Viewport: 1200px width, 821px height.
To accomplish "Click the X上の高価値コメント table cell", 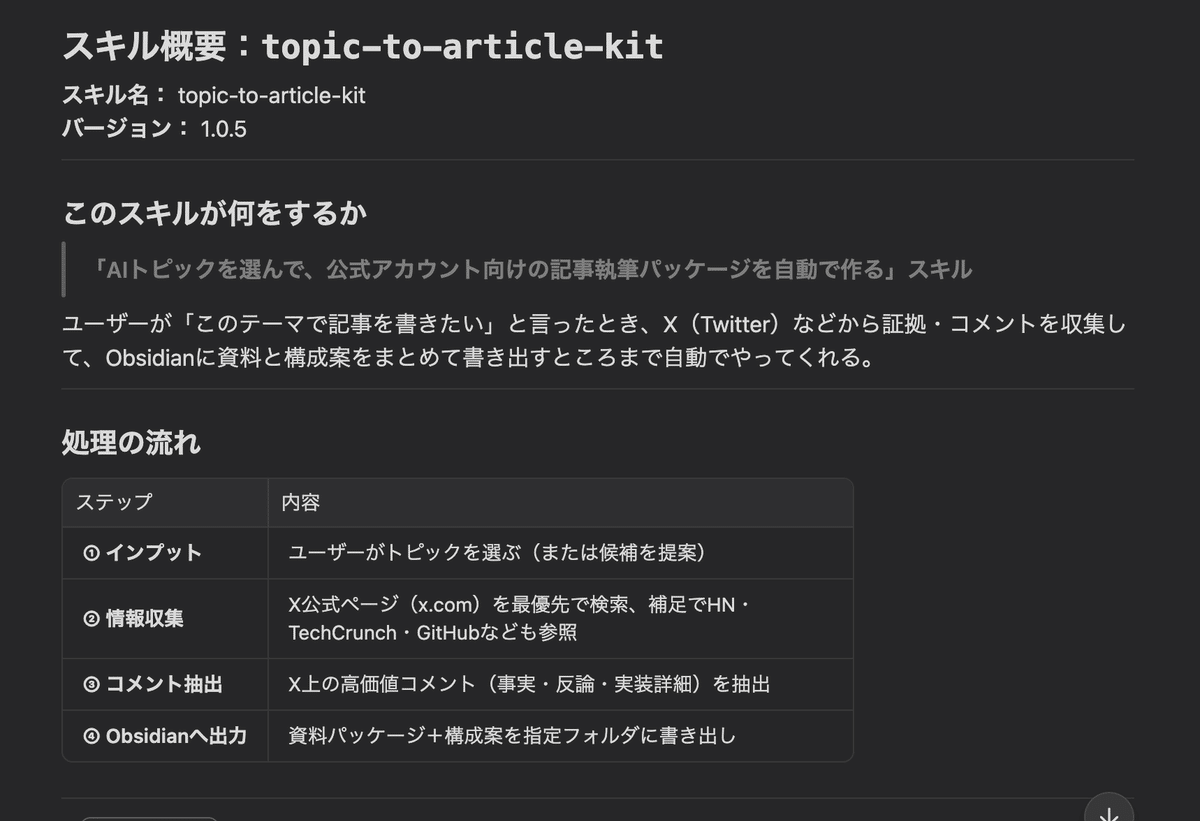I will pyautogui.click(x=529, y=685).
